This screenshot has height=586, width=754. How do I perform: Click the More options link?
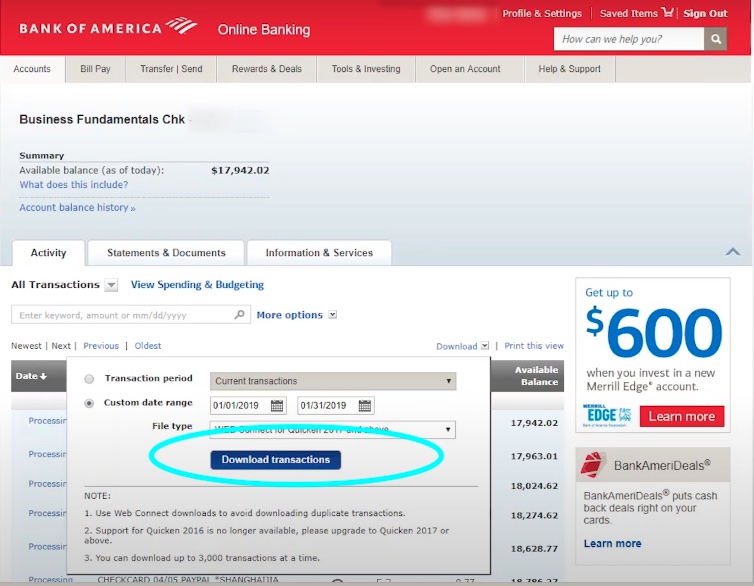click(x=289, y=315)
